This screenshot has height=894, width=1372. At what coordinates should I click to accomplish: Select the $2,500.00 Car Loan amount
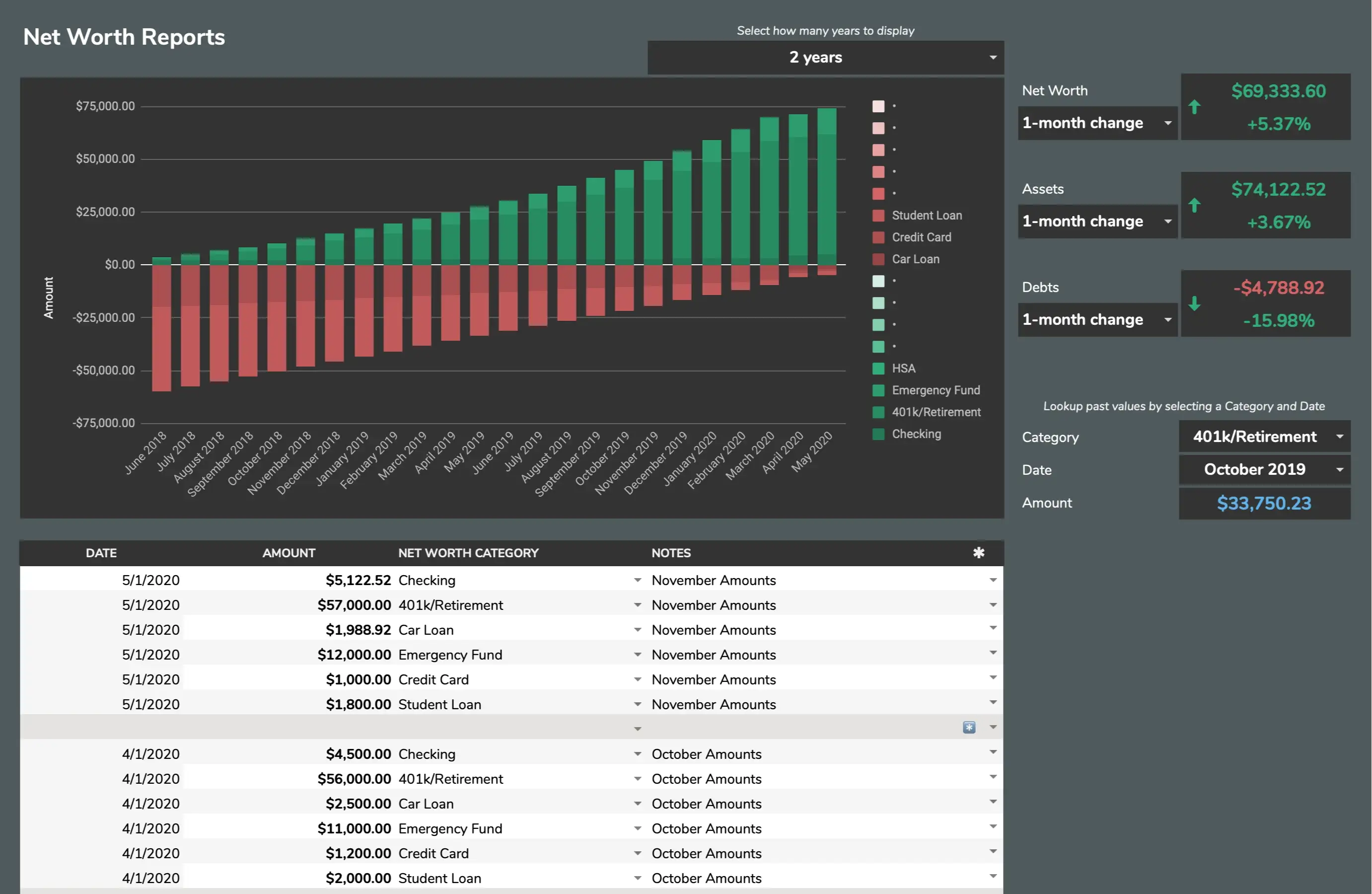click(x=358, y=804)
